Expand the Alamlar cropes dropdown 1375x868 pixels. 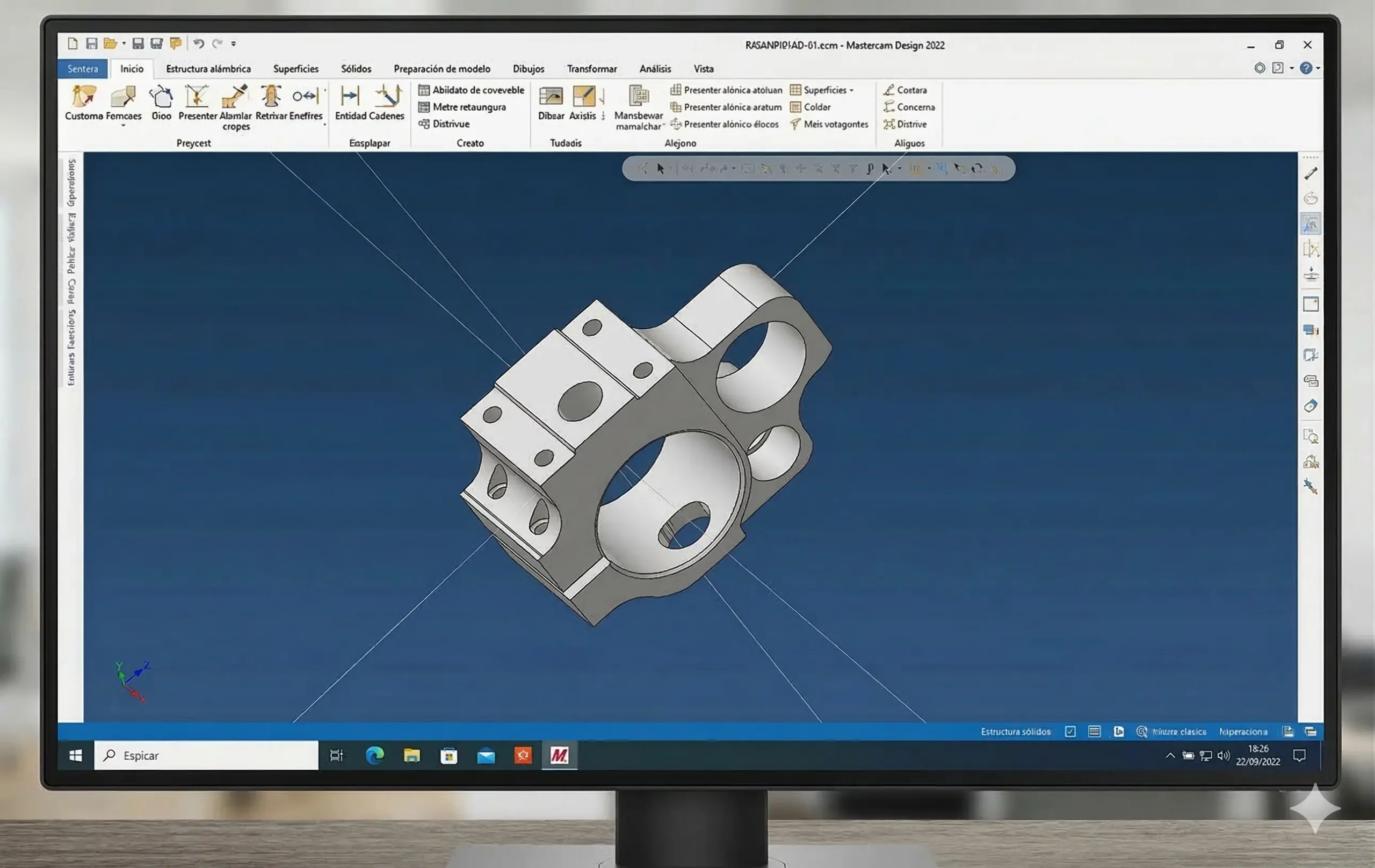pos(235,108)
